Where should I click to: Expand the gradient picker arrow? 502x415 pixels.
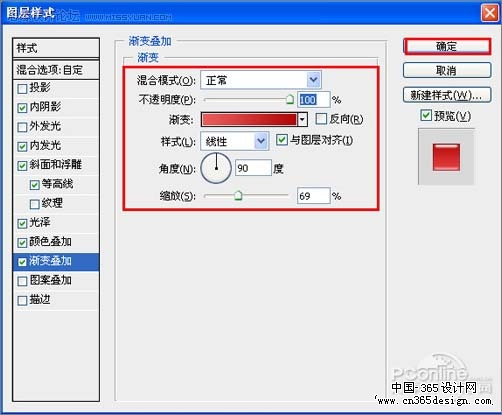(302, 119)
